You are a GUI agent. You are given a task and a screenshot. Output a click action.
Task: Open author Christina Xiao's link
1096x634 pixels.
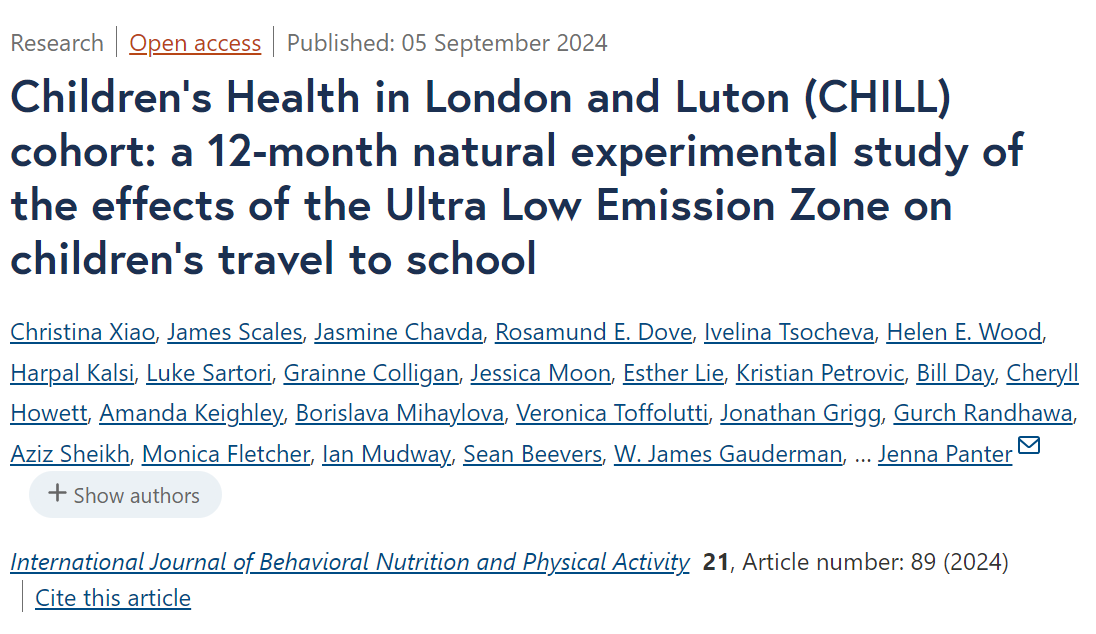(x=82, y=332)
